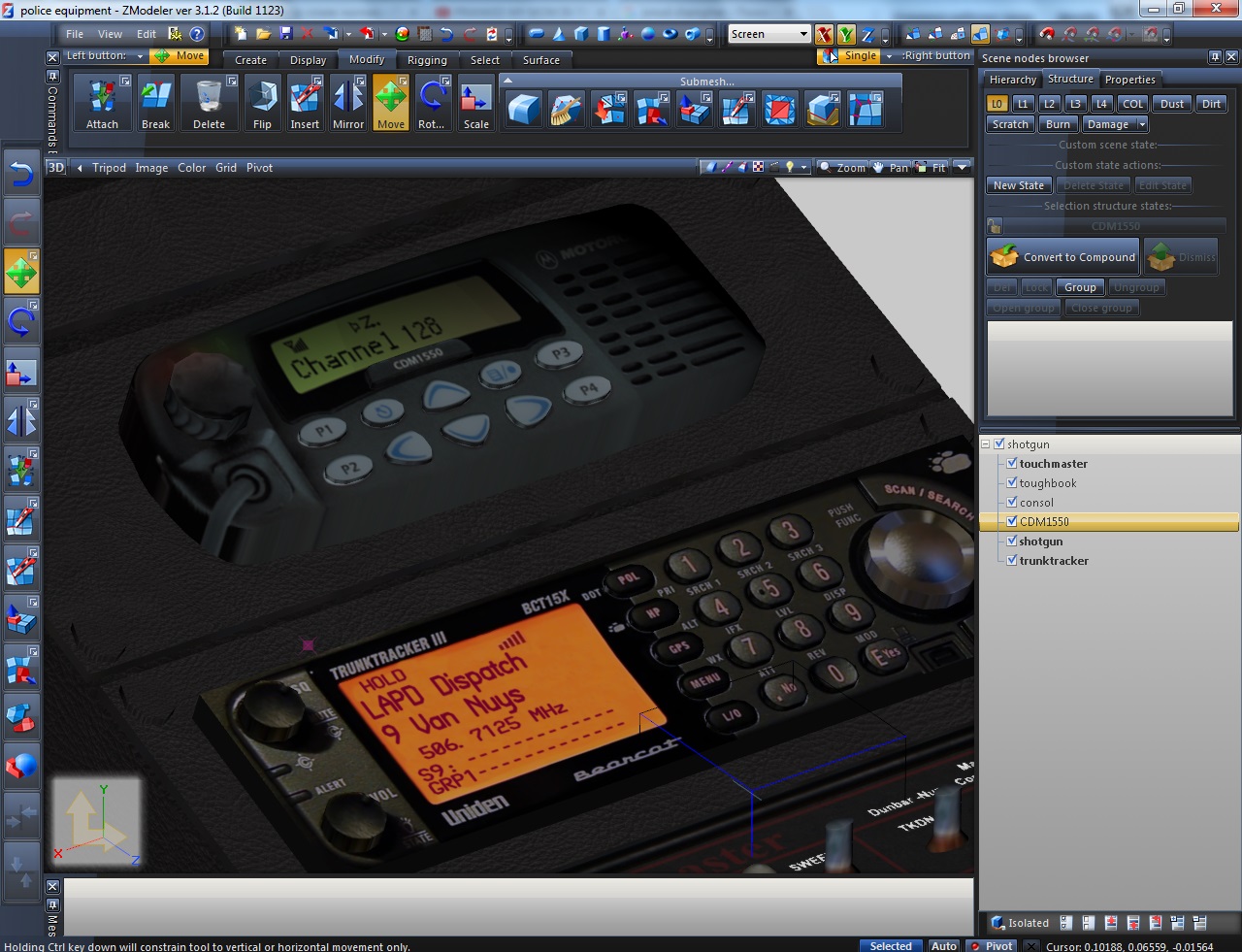Click the new file icon
This screenshot has width=1242, height=952.
coord(241,34)
